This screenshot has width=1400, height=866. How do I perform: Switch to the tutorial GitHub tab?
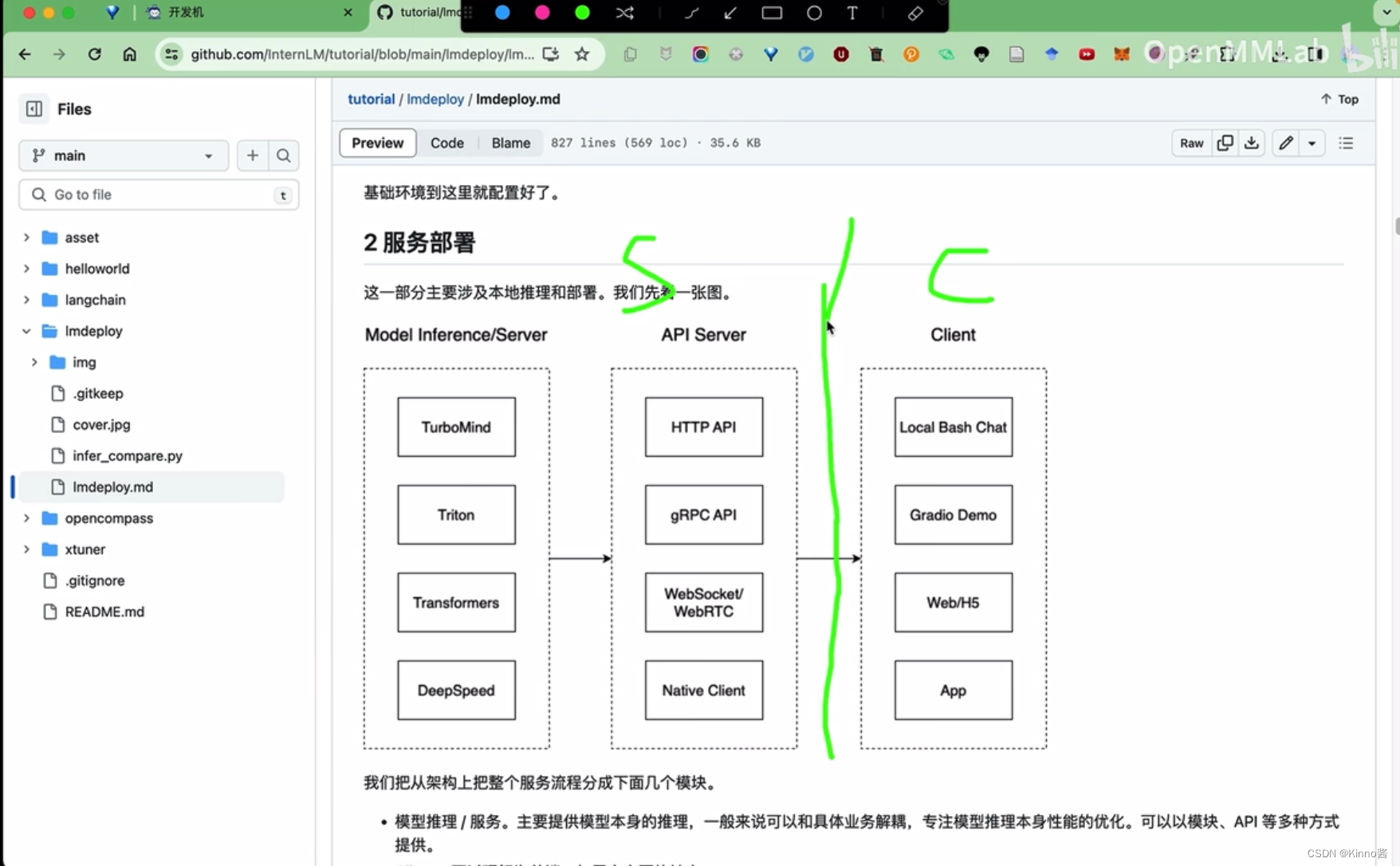point(418,13)
